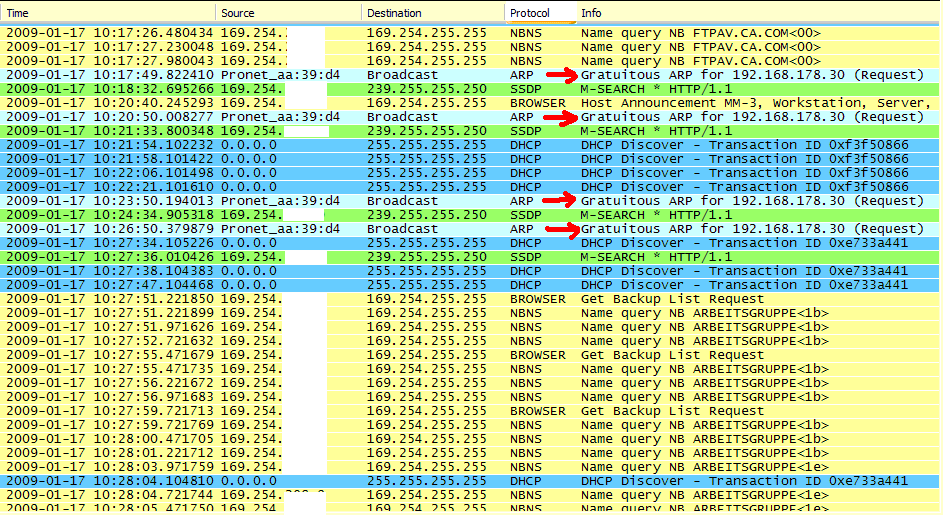The image size is (943, 515).
Task: Select SSDP M-SEARCH packet at 10:21:33.800348
Action: pyautogui.click(x=470, y=131)
